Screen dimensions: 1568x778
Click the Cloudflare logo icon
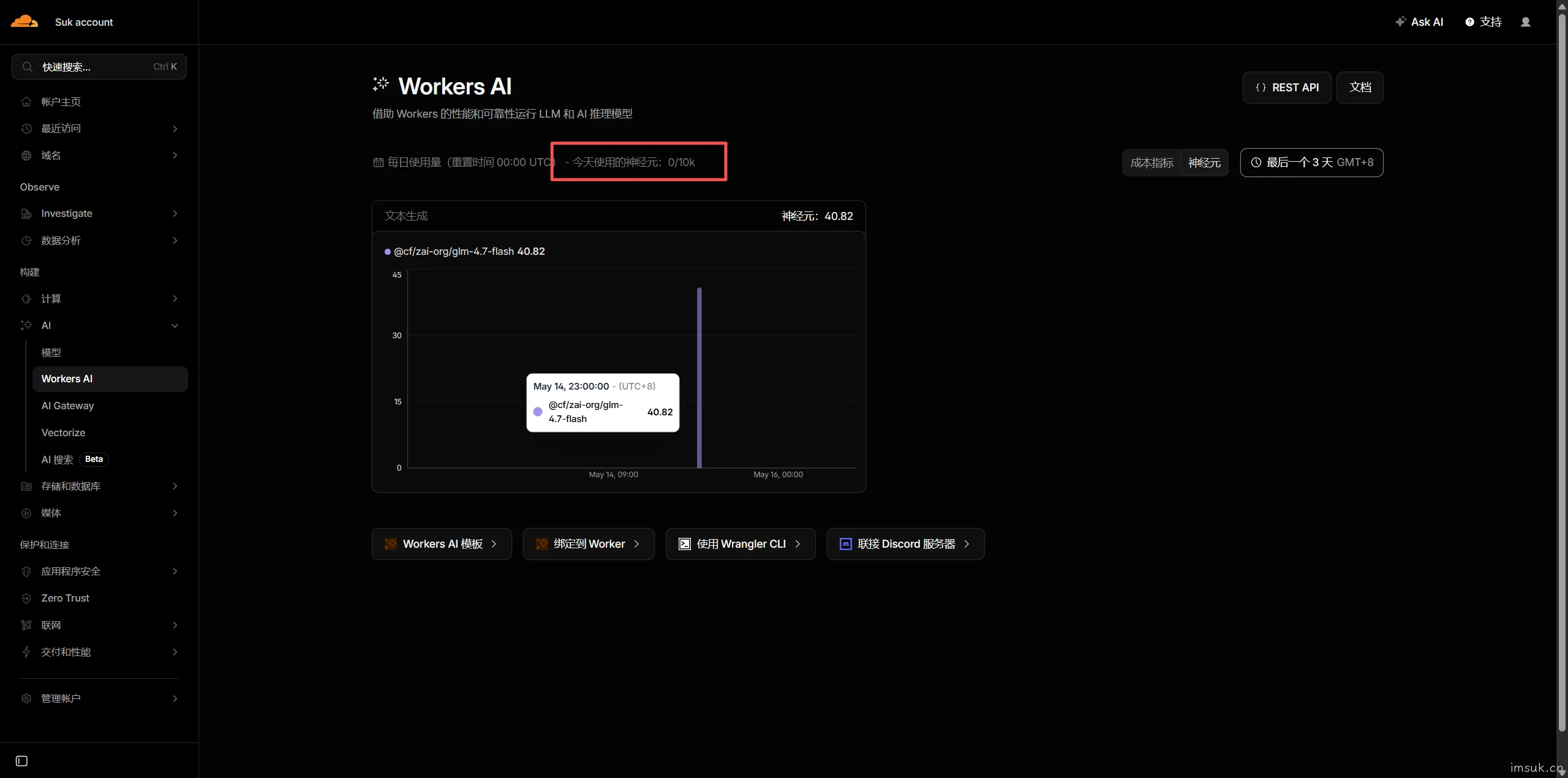click(x=24, y=21)
